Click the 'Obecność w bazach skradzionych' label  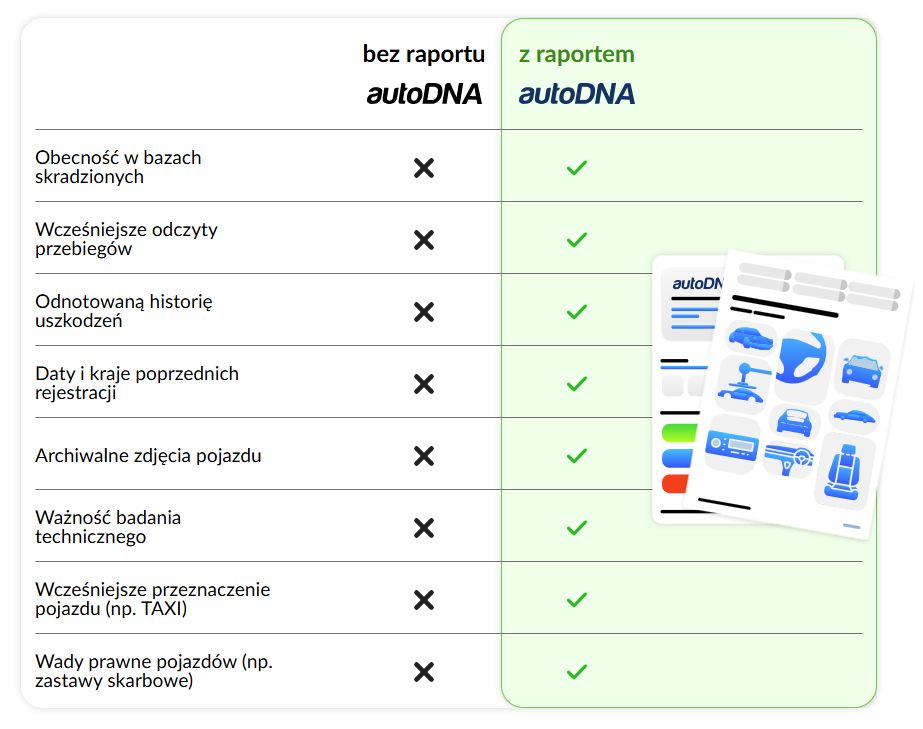118,167
